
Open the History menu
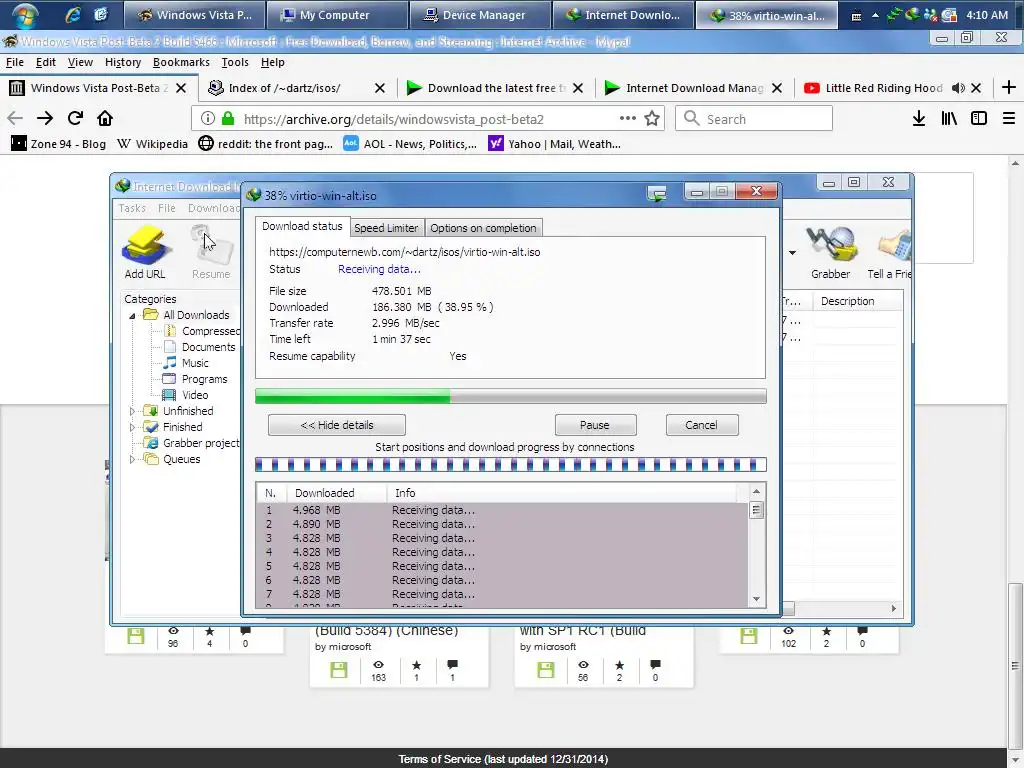tap(123, 62)
